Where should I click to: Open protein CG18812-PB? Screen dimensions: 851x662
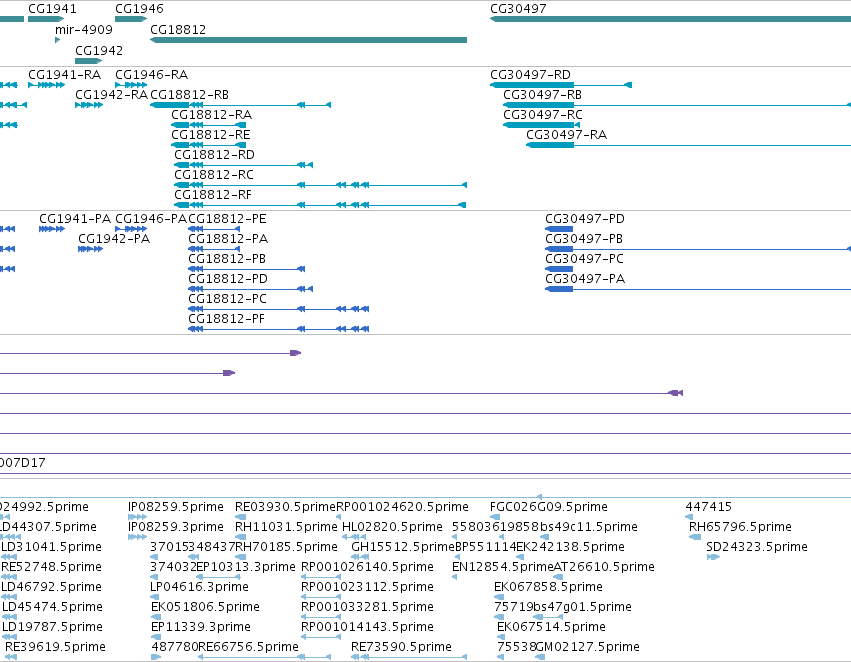[x=227, y=259]
